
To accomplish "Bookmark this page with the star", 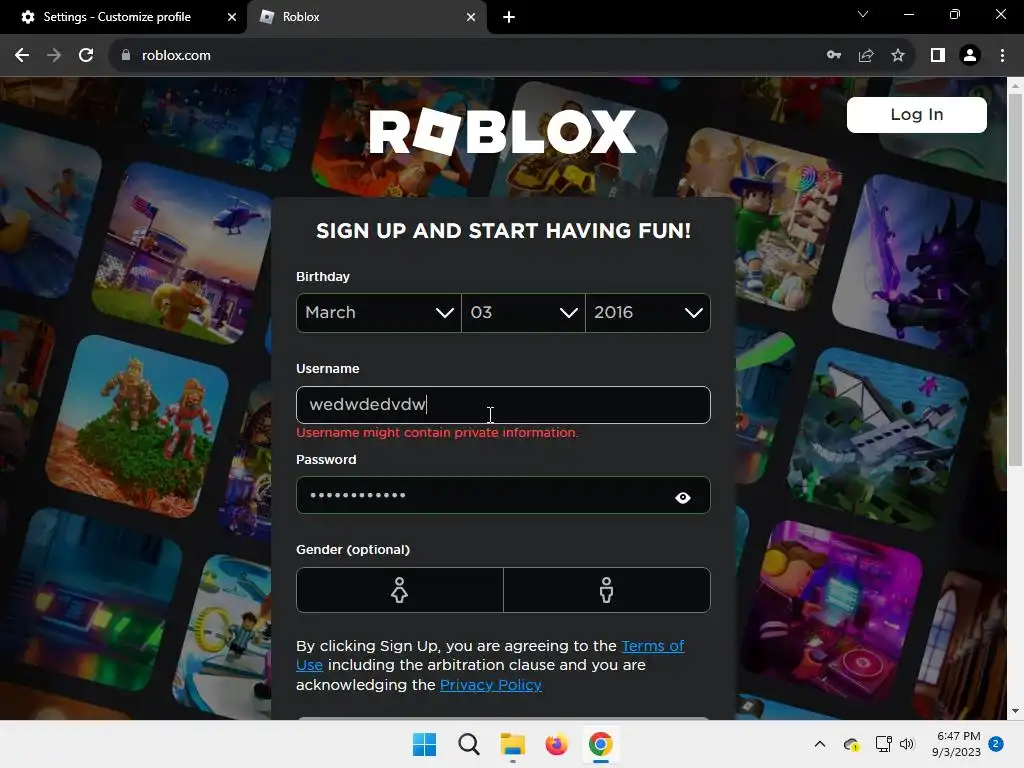I will click(898, 56).
